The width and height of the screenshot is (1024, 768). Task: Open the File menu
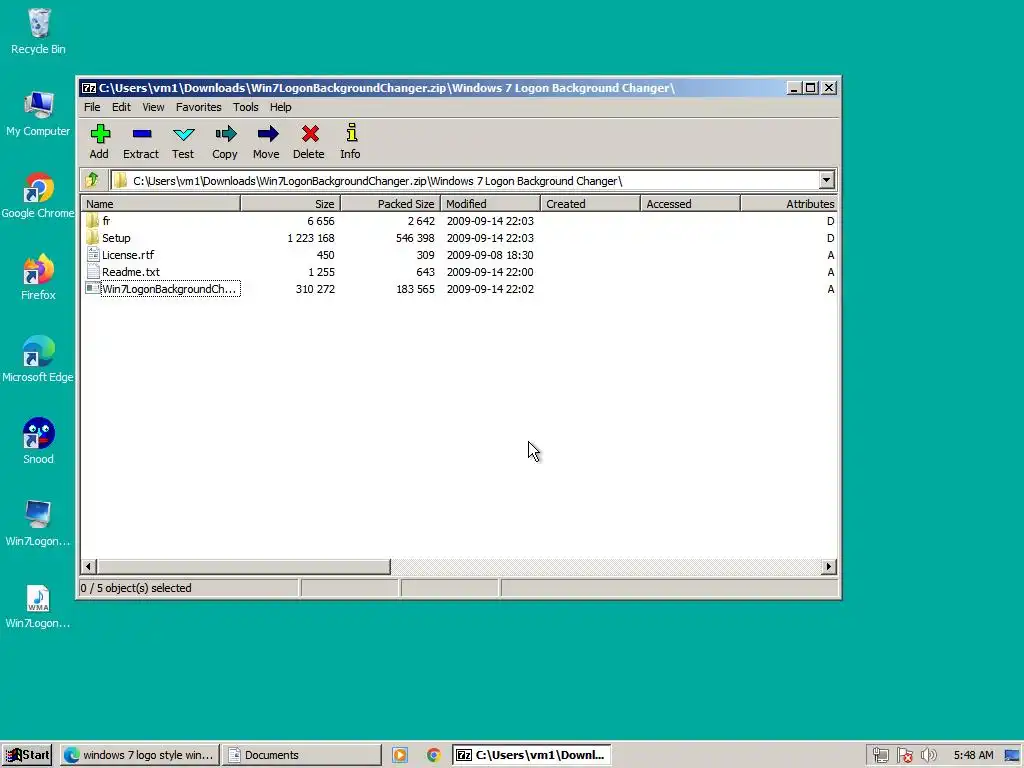[92, 107]
